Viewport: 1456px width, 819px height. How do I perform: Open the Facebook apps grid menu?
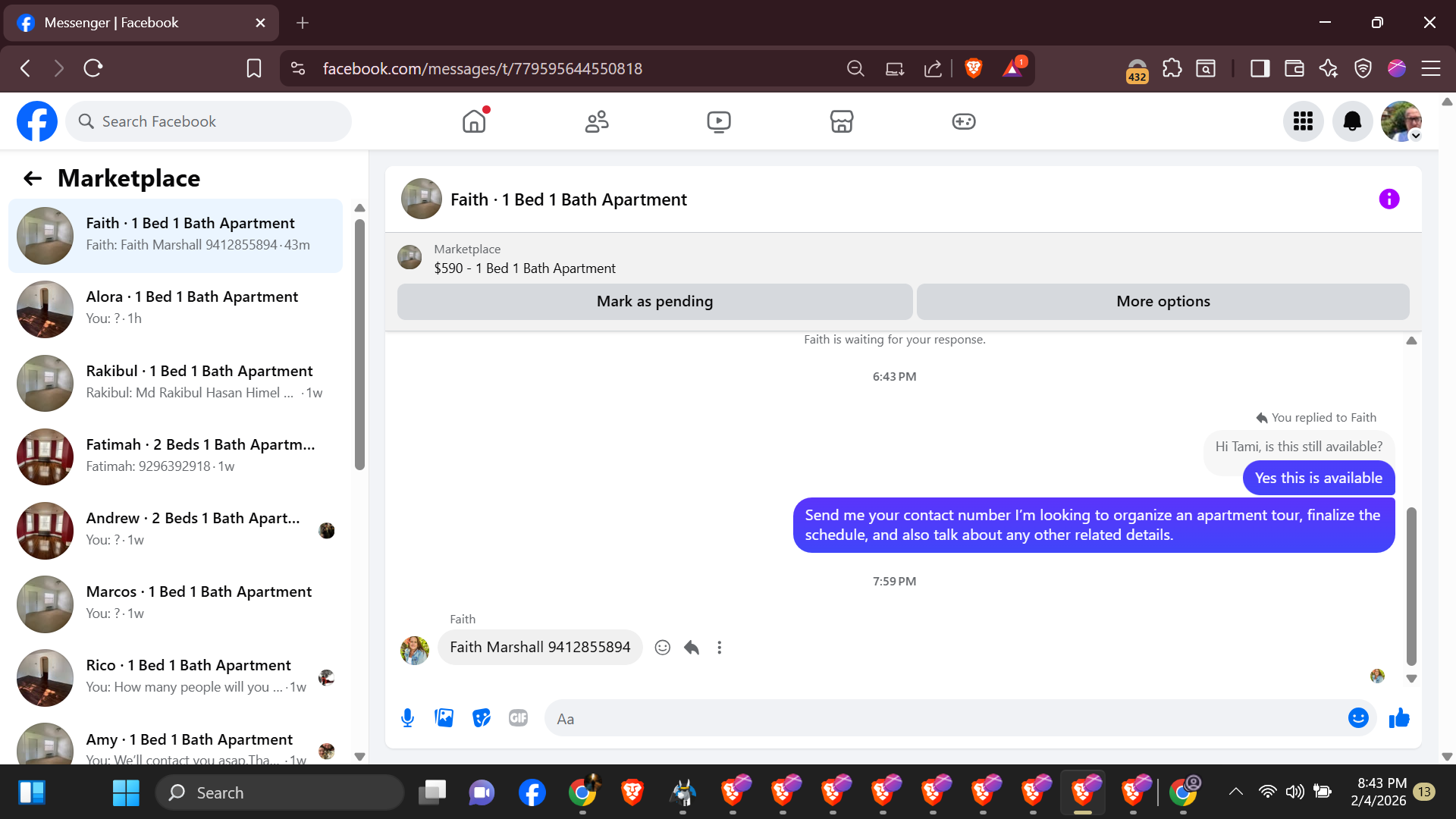[x=1303, y=121]
